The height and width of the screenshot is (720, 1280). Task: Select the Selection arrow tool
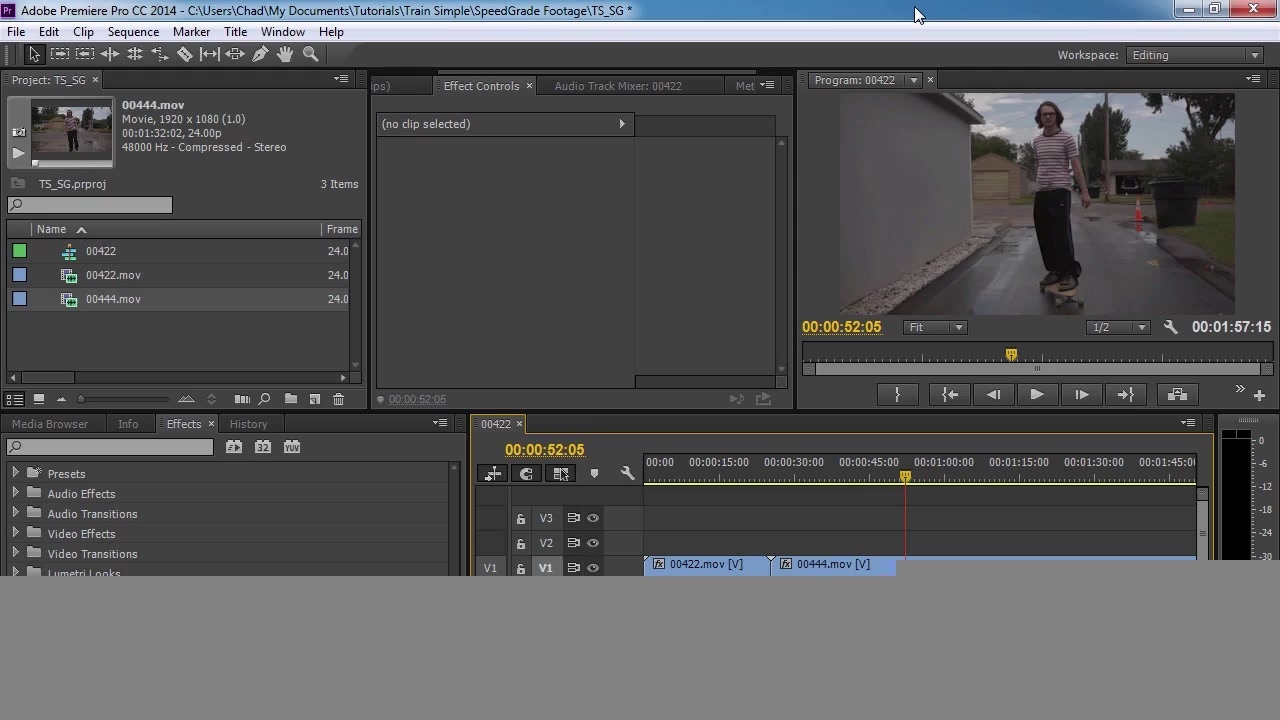(34, 55)
